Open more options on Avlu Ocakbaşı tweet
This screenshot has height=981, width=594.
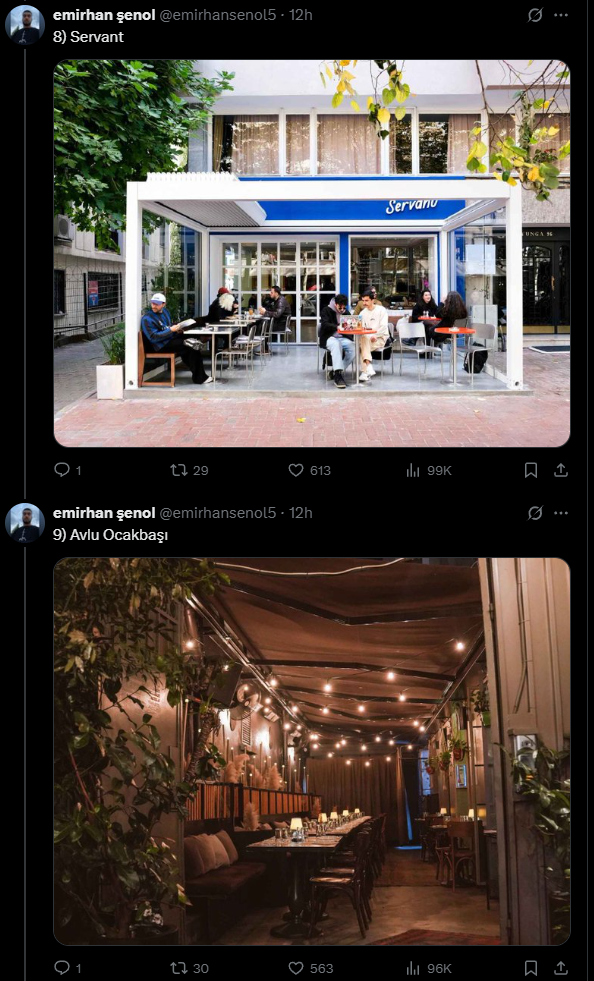[561, 513]
